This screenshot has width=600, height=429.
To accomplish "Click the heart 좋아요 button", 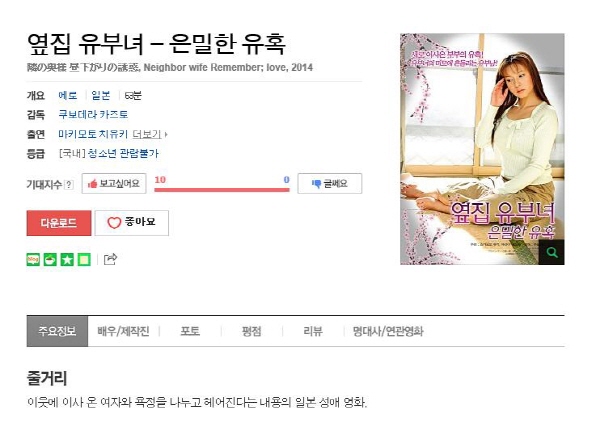I will (x=132, y=223).
